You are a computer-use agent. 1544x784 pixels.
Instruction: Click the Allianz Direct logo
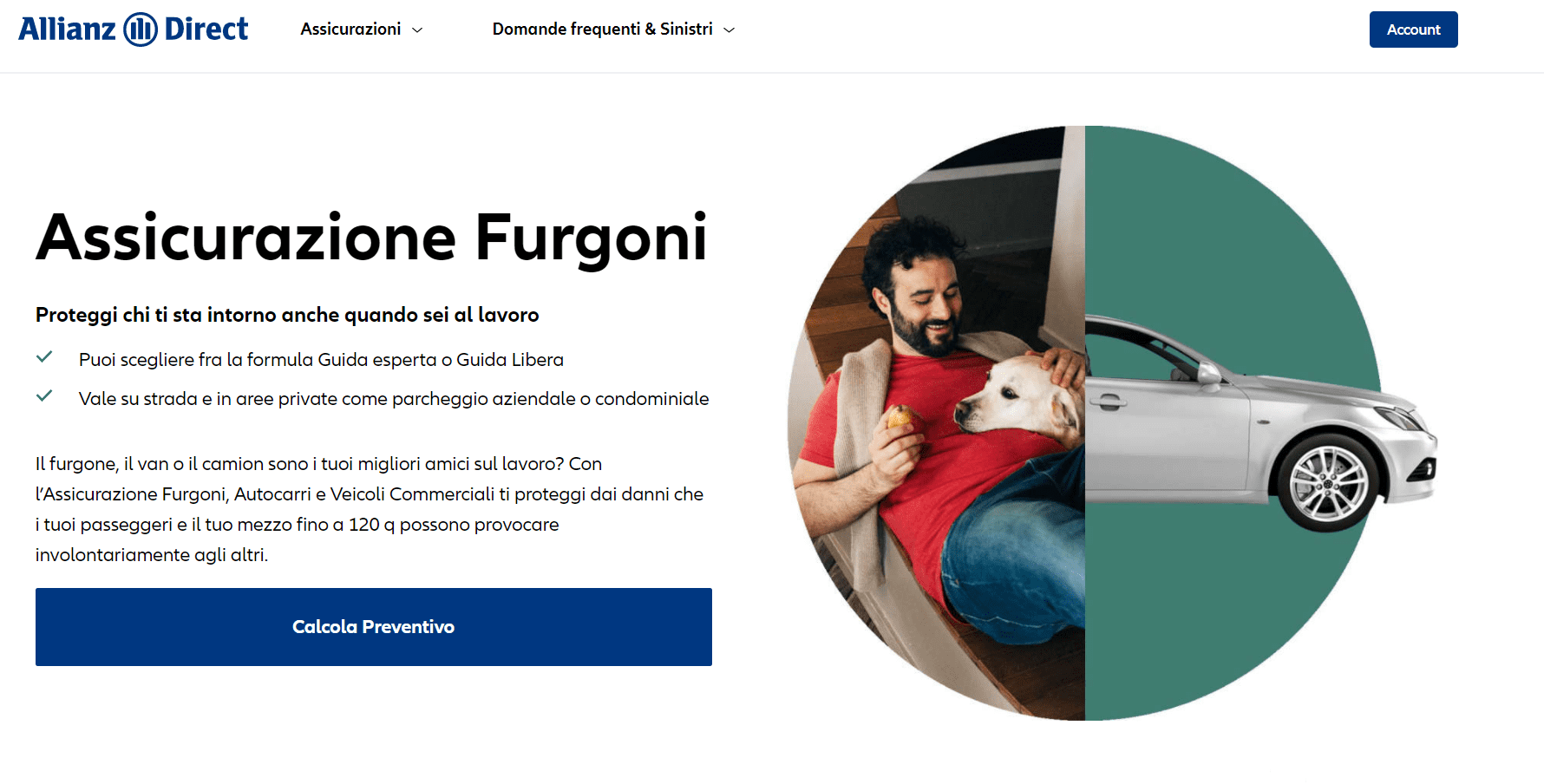click(x=134, y=28)
